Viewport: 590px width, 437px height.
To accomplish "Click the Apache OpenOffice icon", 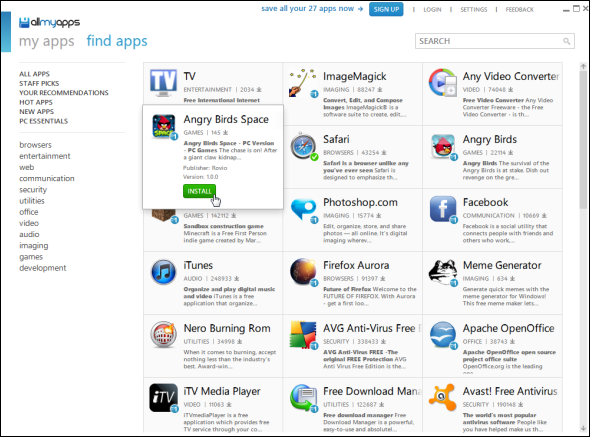I will point(443,335).
